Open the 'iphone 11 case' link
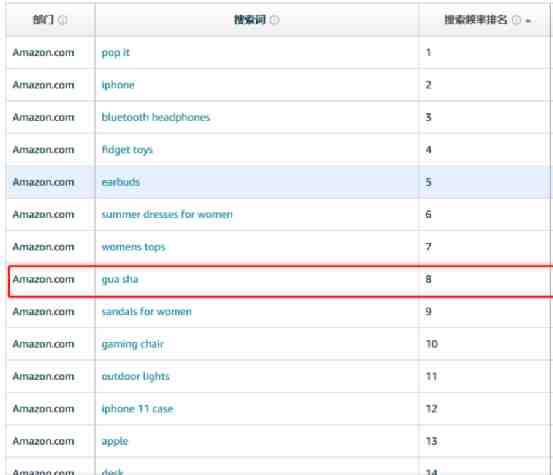Screen dimensions: 553x475 point(138,409)
